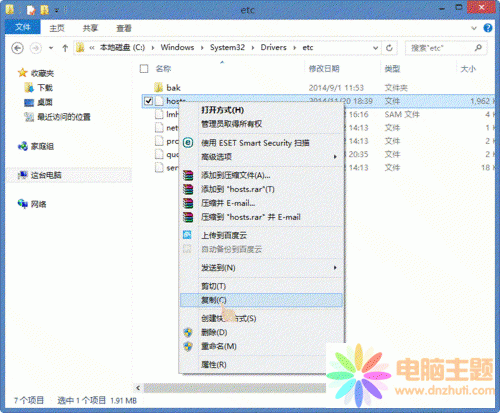Choose 创建快捷方式(S) from context menu
This screenshot has width=500, height=413.
(x=262, y=319)
